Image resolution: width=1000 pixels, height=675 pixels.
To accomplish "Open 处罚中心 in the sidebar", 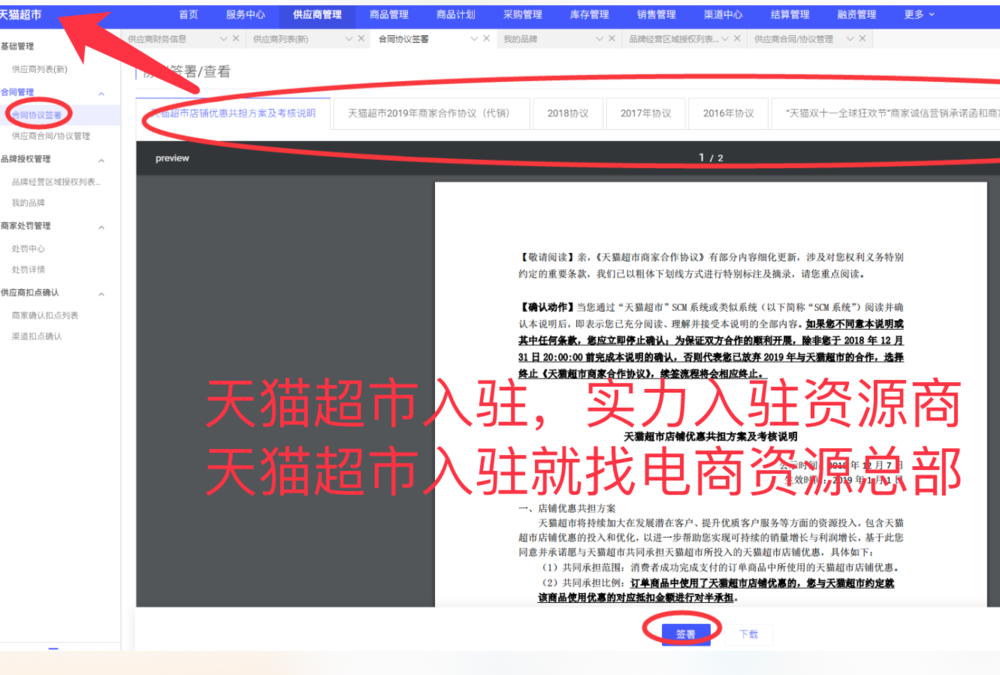I will pyautogui.click(x=29, y=249).
